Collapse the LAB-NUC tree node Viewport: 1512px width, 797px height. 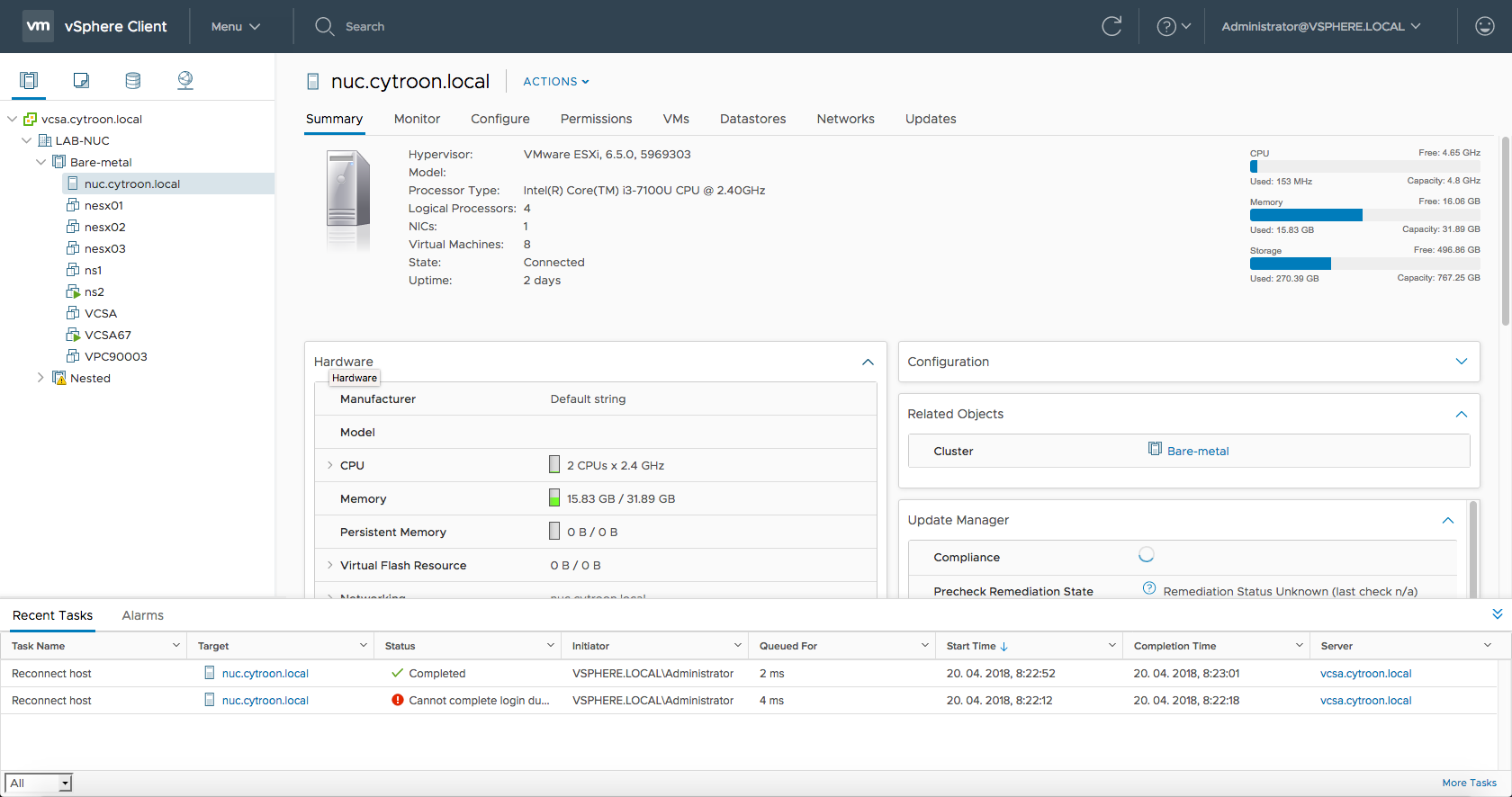tap(26, 140)
